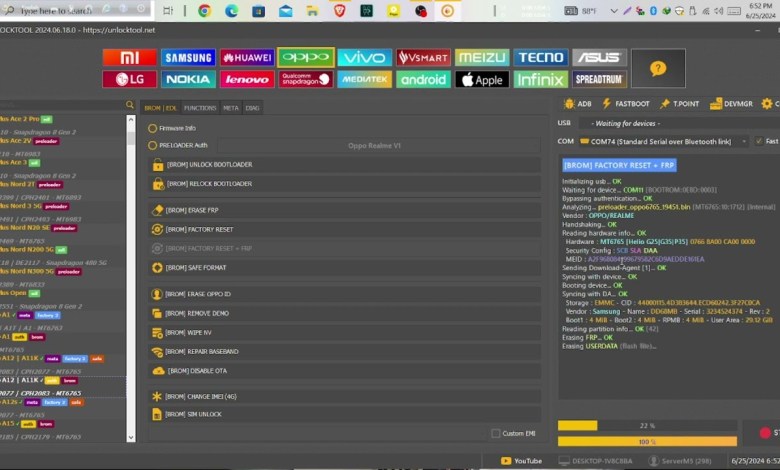Click the red stop button
Screen dimensions: 780x470
click(x=765, y=433)
